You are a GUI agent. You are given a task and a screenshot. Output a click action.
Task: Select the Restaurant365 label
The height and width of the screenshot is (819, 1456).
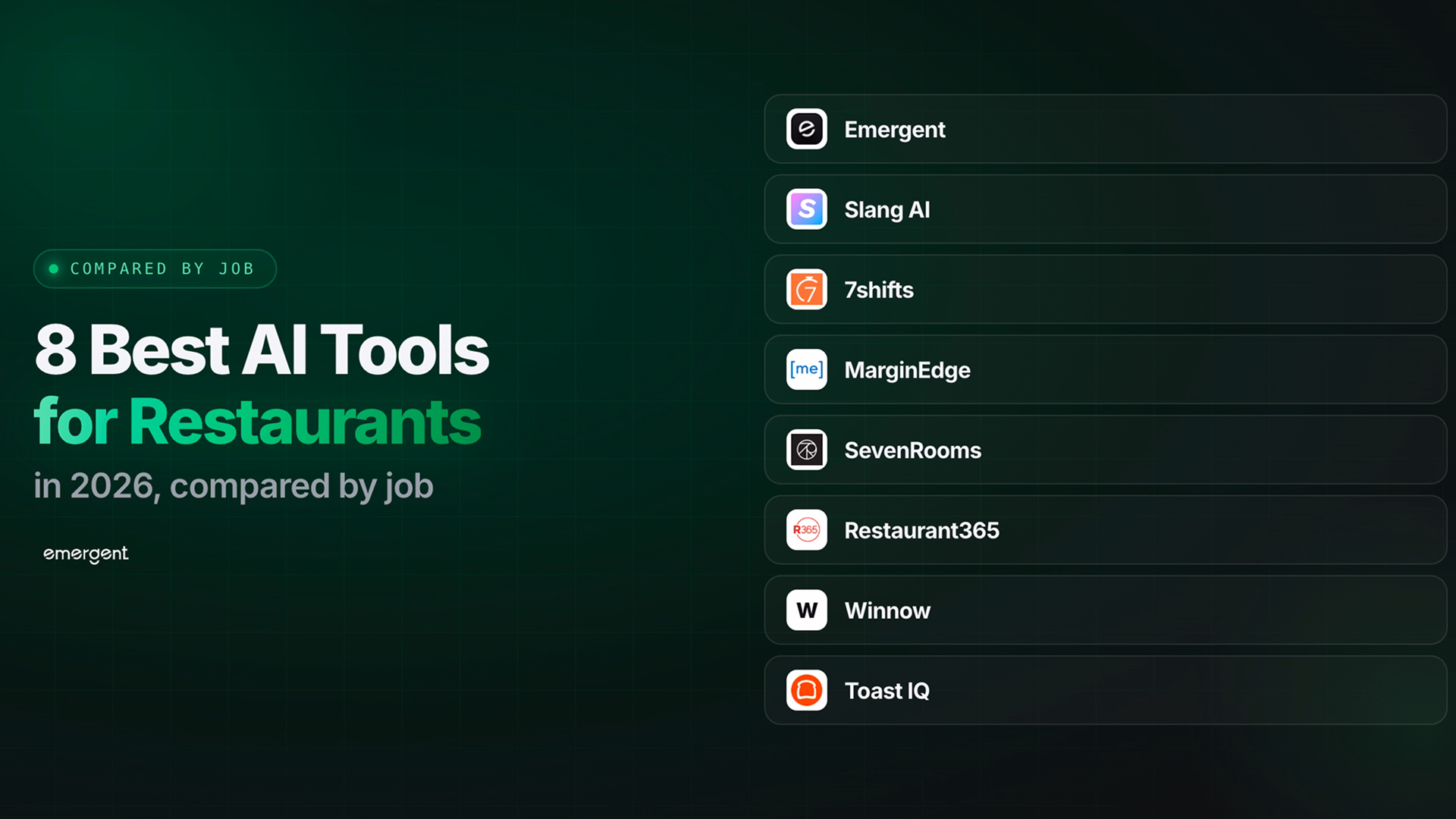tap(922, 530)
